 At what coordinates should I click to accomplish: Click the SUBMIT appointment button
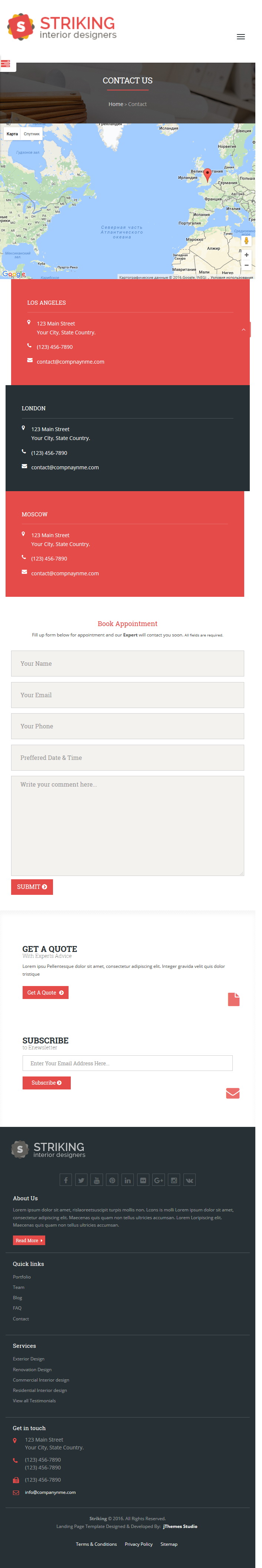pos(32,887)
